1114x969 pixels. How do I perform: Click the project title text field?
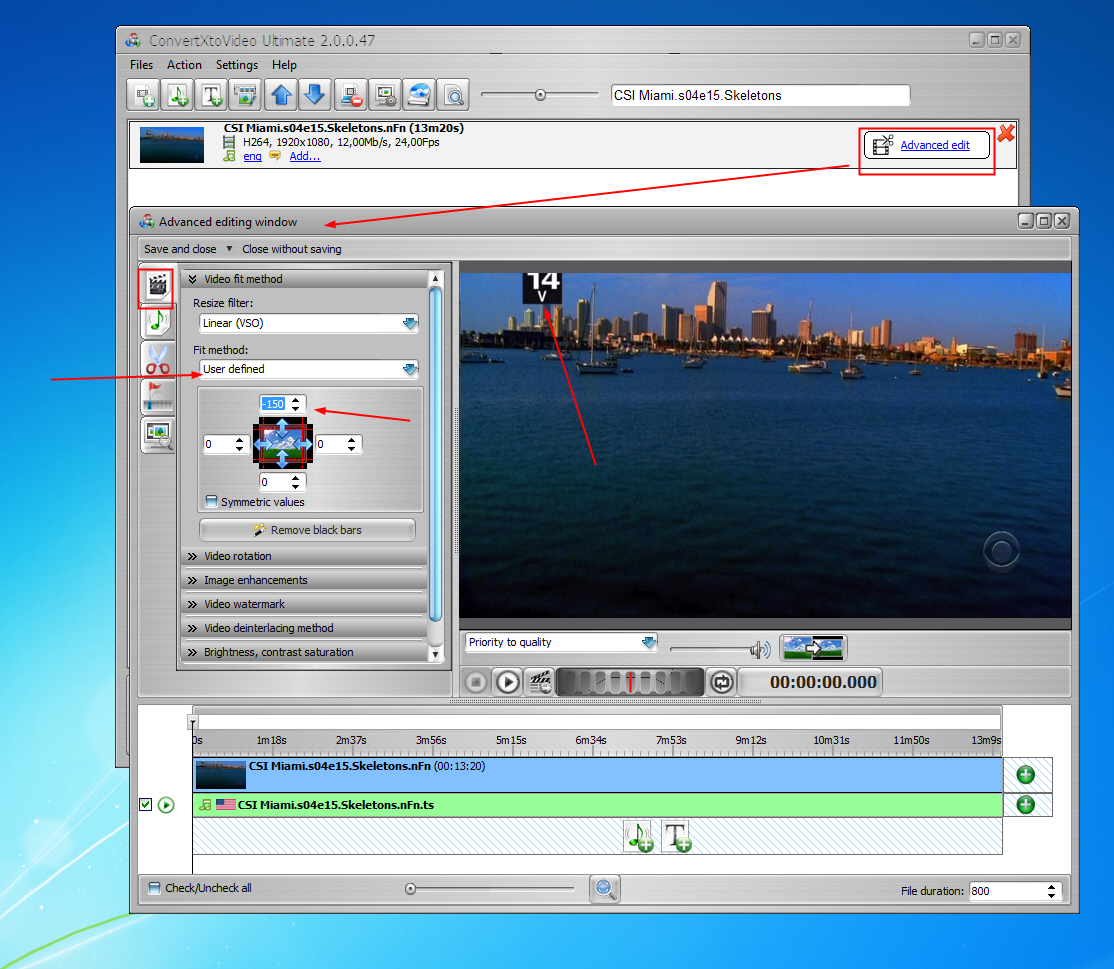760,95
